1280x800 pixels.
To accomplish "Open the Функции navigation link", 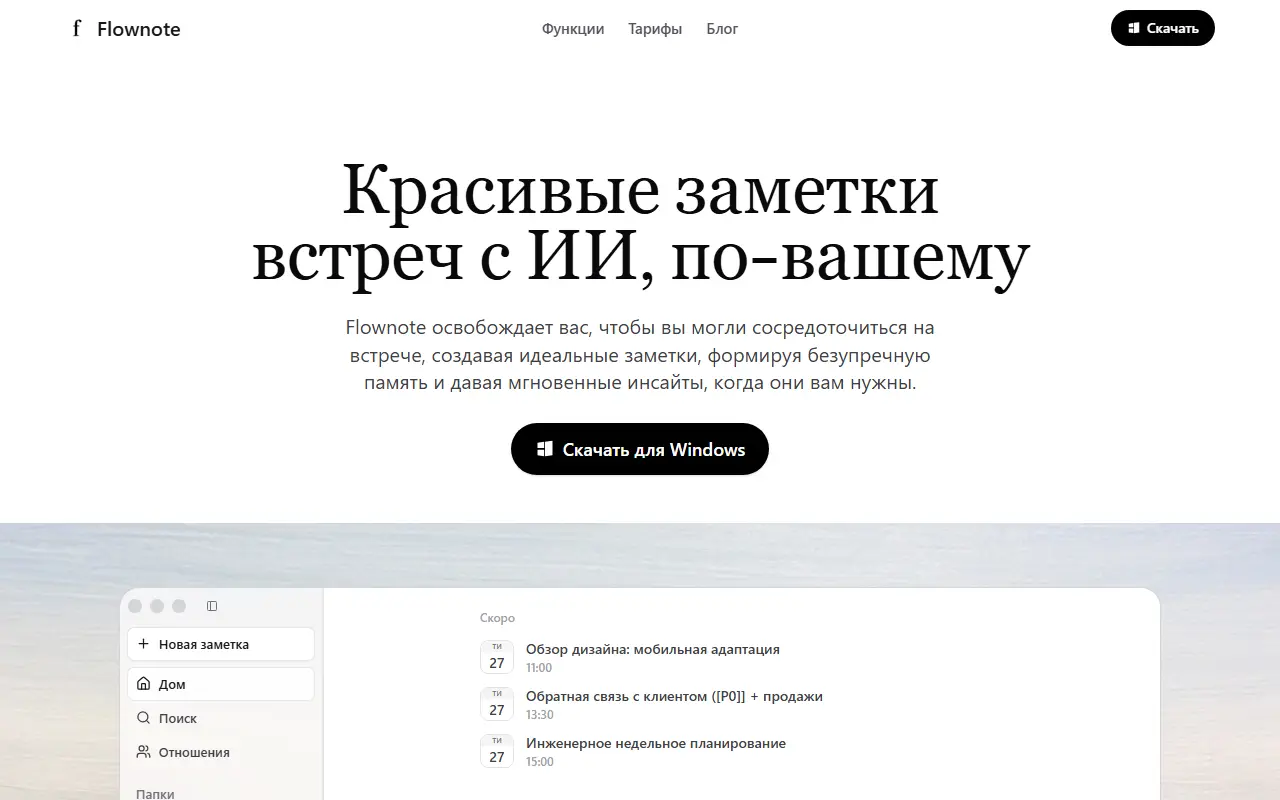I will pos(573,29).
